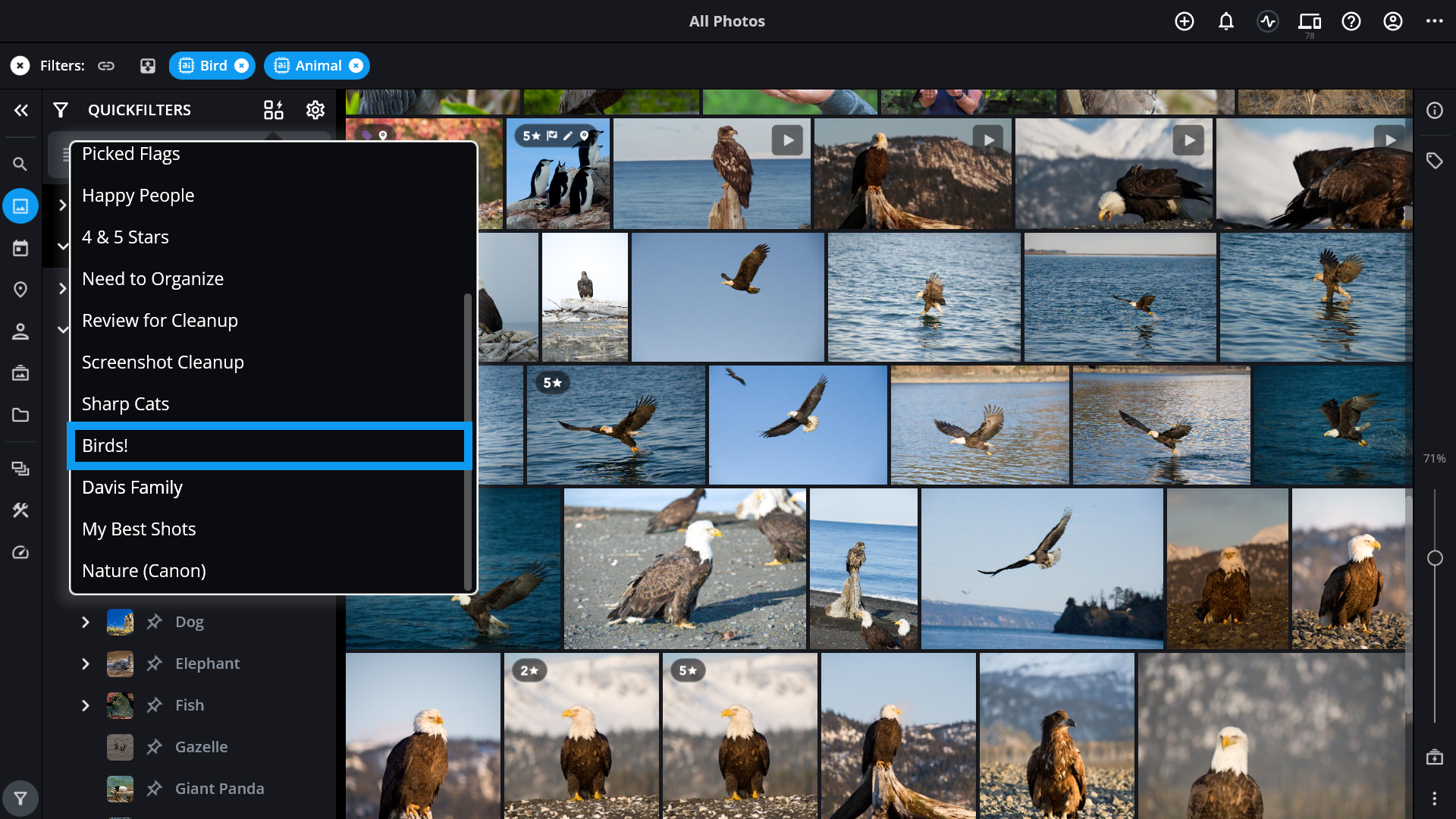1456x819 pixels.
Task: Remove the Bird filter chip
Action: tap(242, 66)
